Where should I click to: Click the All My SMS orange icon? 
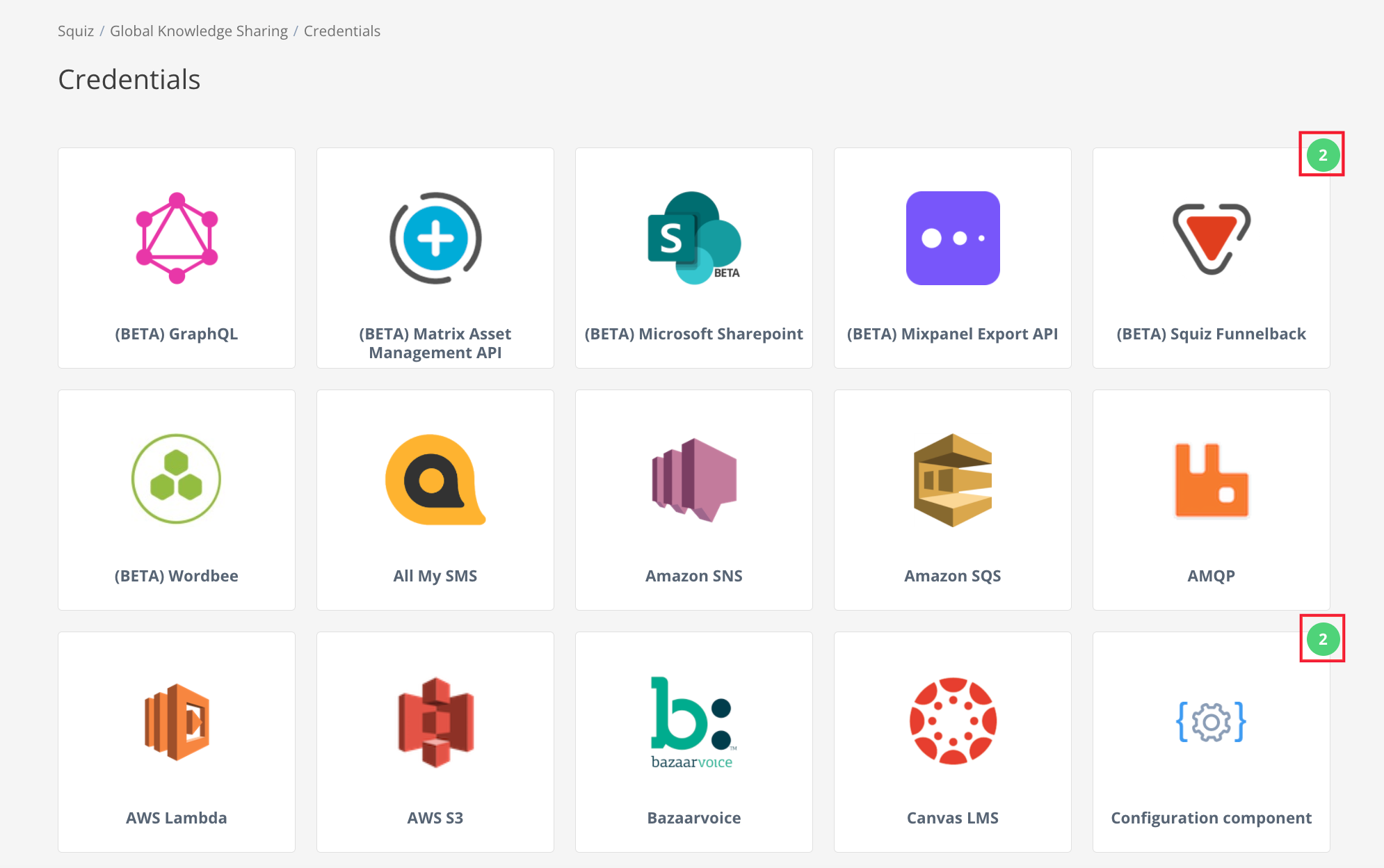tap(435, 479)
